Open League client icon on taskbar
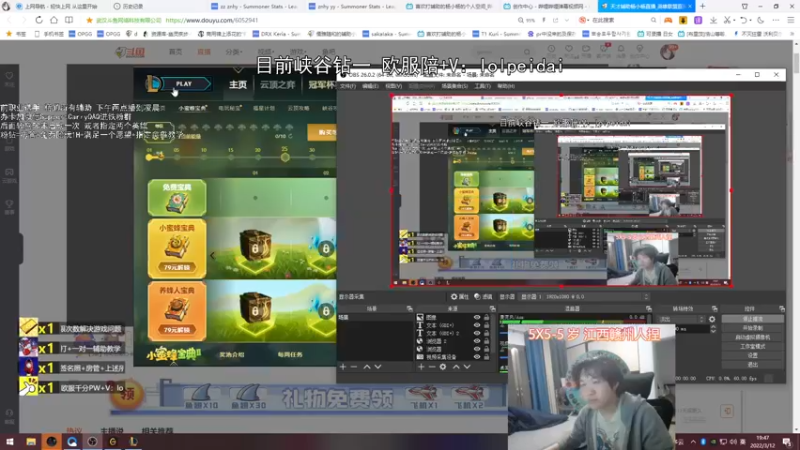This screenshot has height=450, width=800. click(133, 442)
